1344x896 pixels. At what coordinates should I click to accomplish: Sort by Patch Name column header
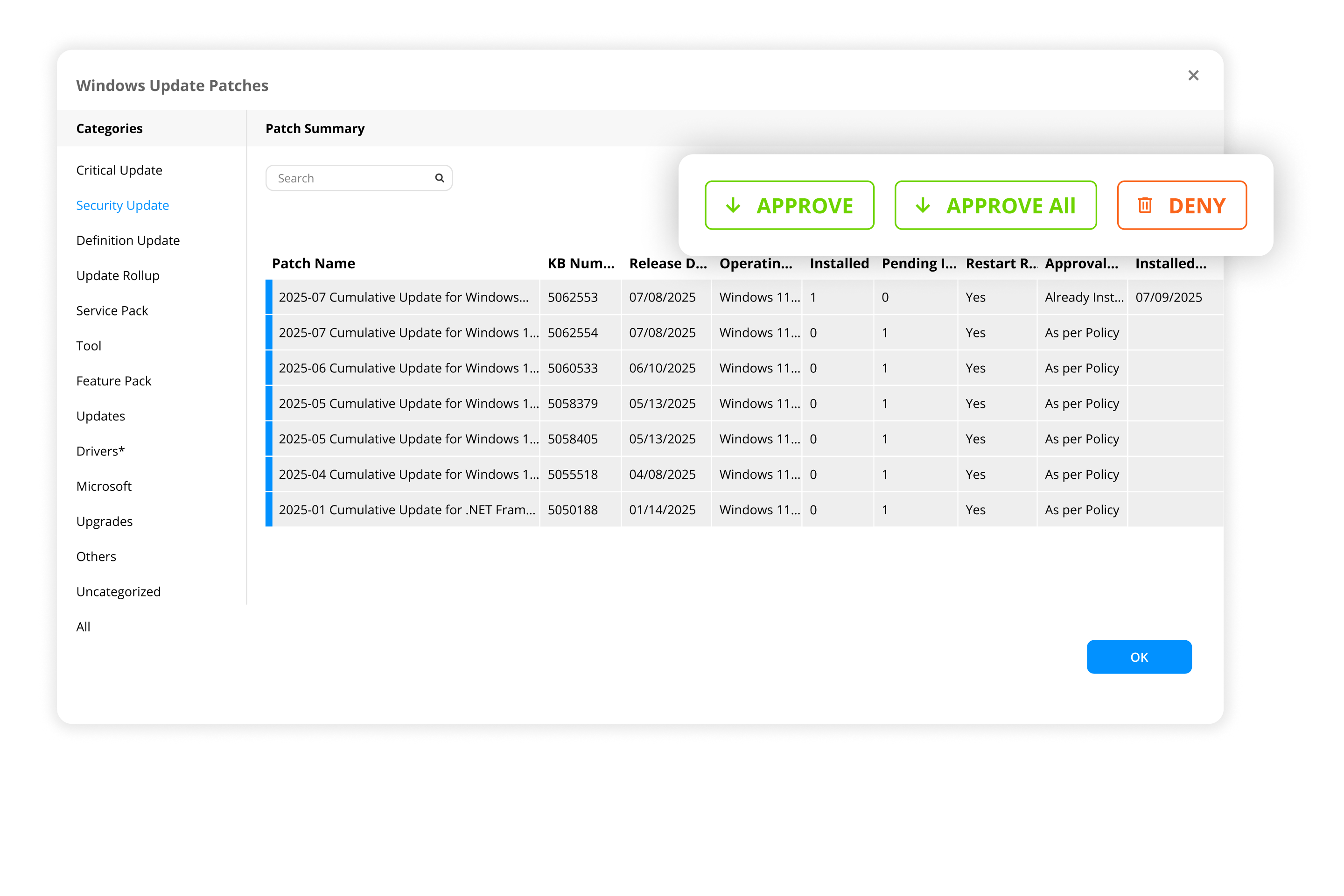(313, 263)
